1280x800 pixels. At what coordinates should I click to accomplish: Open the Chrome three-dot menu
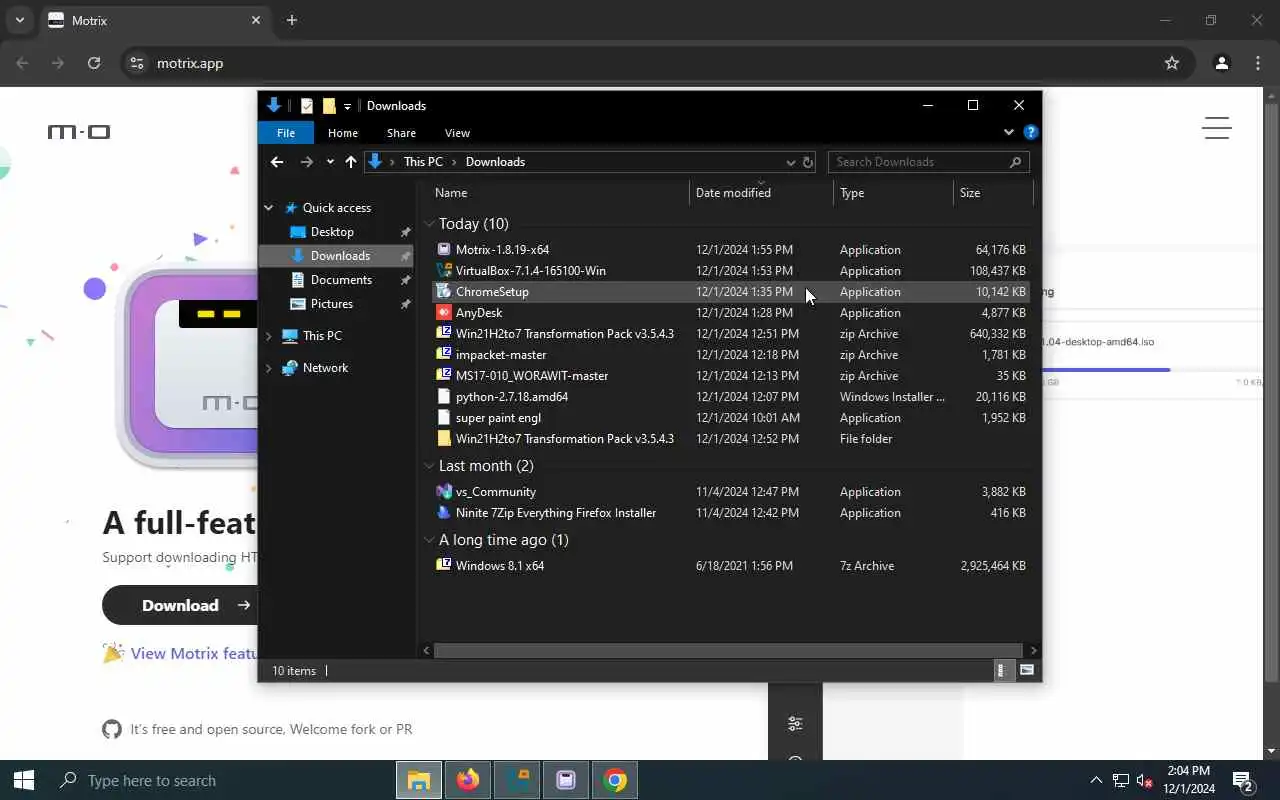click(1258, 63)
